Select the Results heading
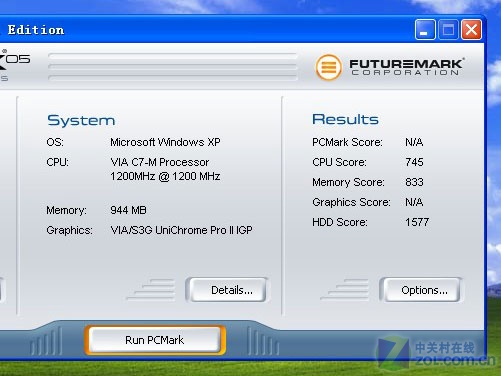This screenshot has height=376, width=501. 345,119
